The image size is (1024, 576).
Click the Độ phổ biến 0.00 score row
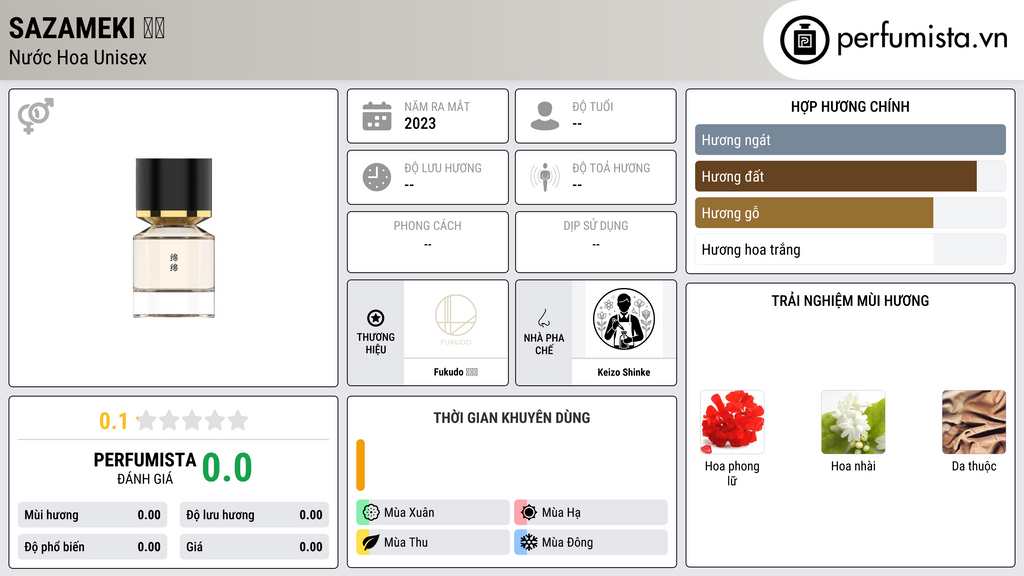pos(92,547)
